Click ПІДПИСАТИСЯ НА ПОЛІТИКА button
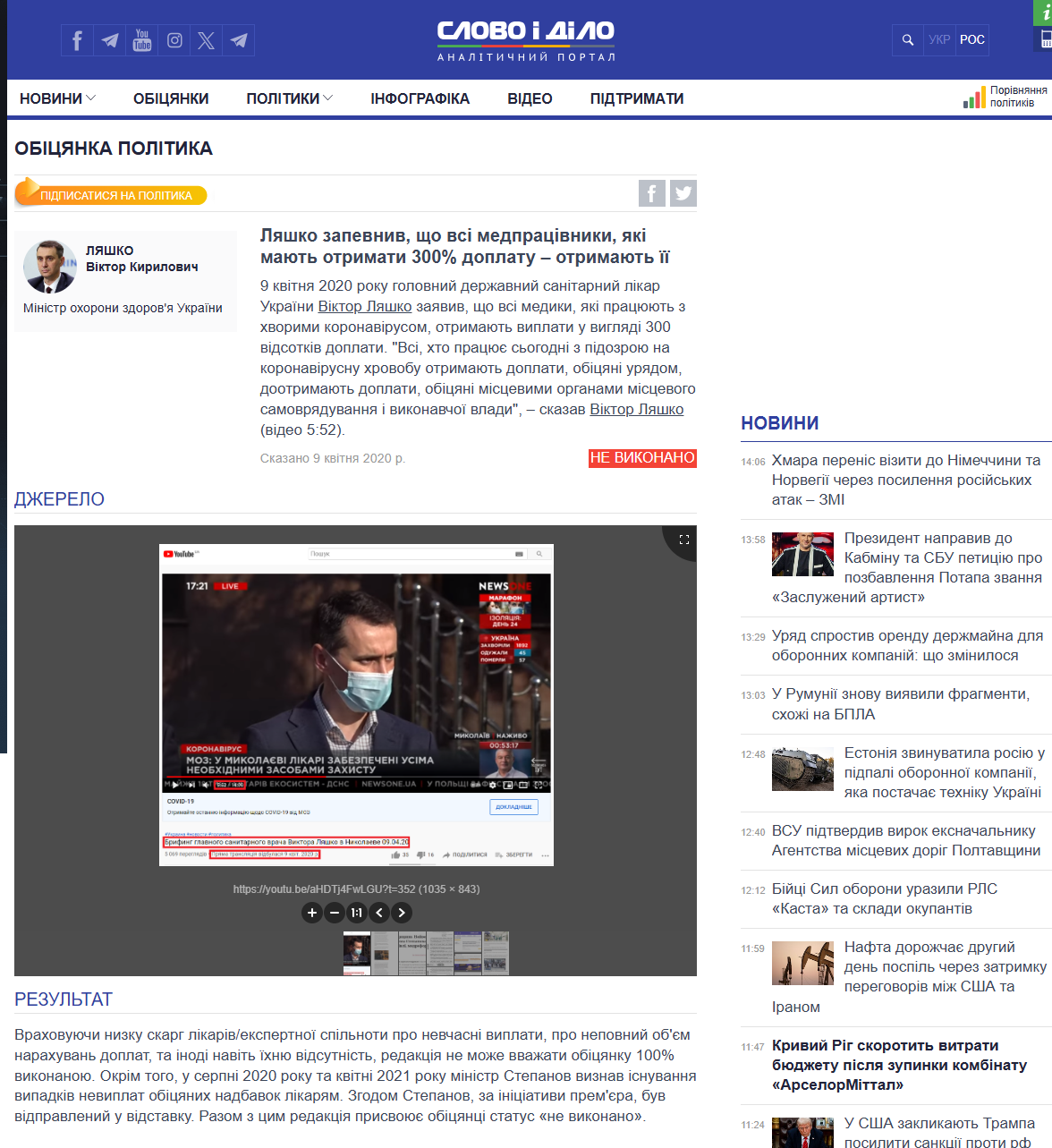The height and width of the screenshot is (1148, 1052). [111, 194]
